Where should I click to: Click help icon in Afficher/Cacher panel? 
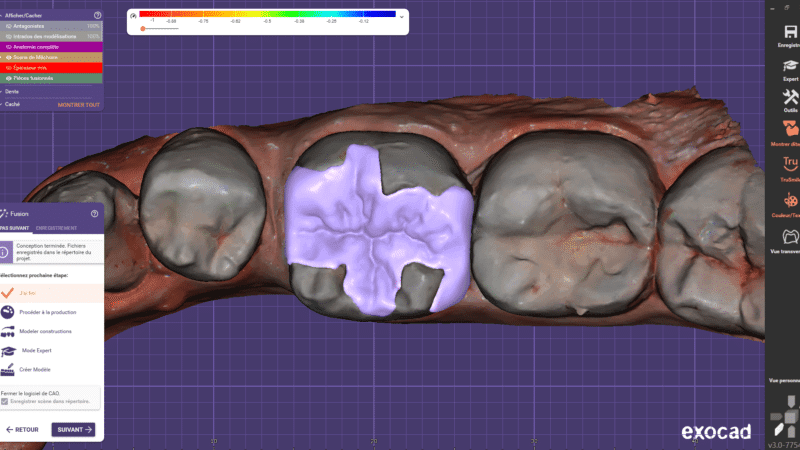click(97, 15)
